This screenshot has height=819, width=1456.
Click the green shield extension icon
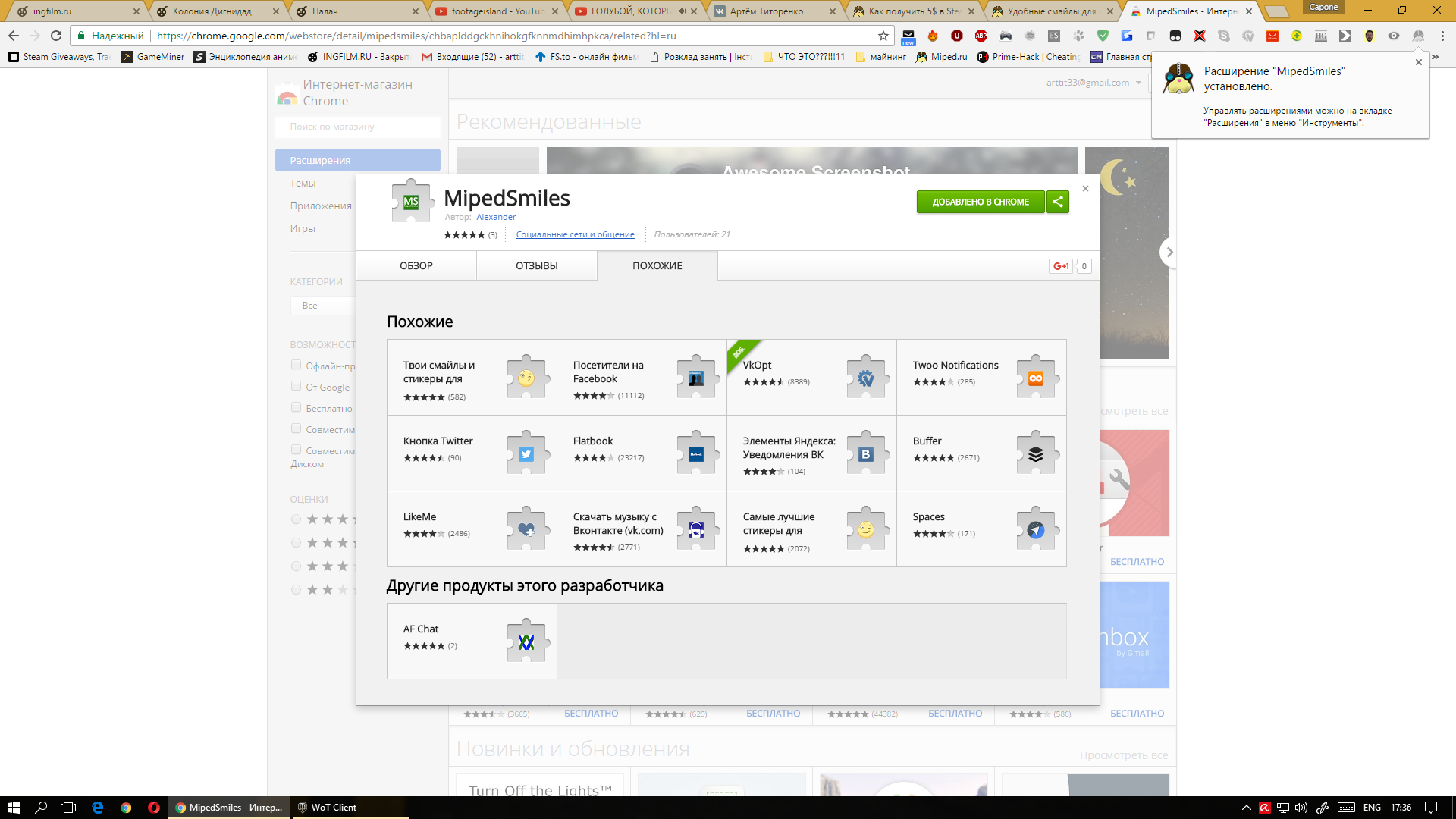coord(1103,36)
